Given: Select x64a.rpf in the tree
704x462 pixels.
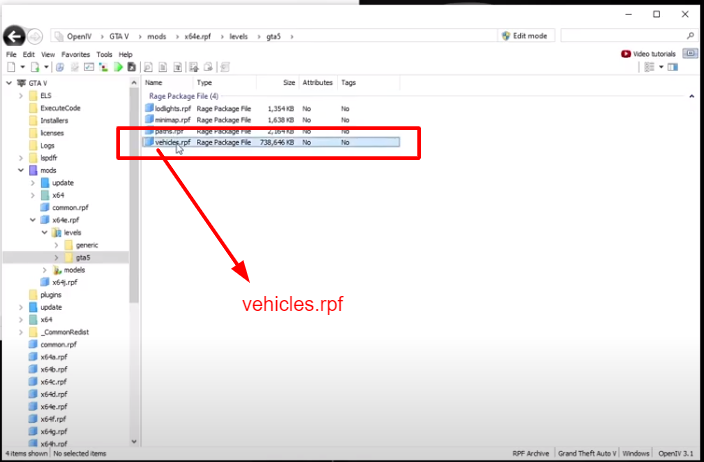Looking at the screenshot, I should click(54, 357).
